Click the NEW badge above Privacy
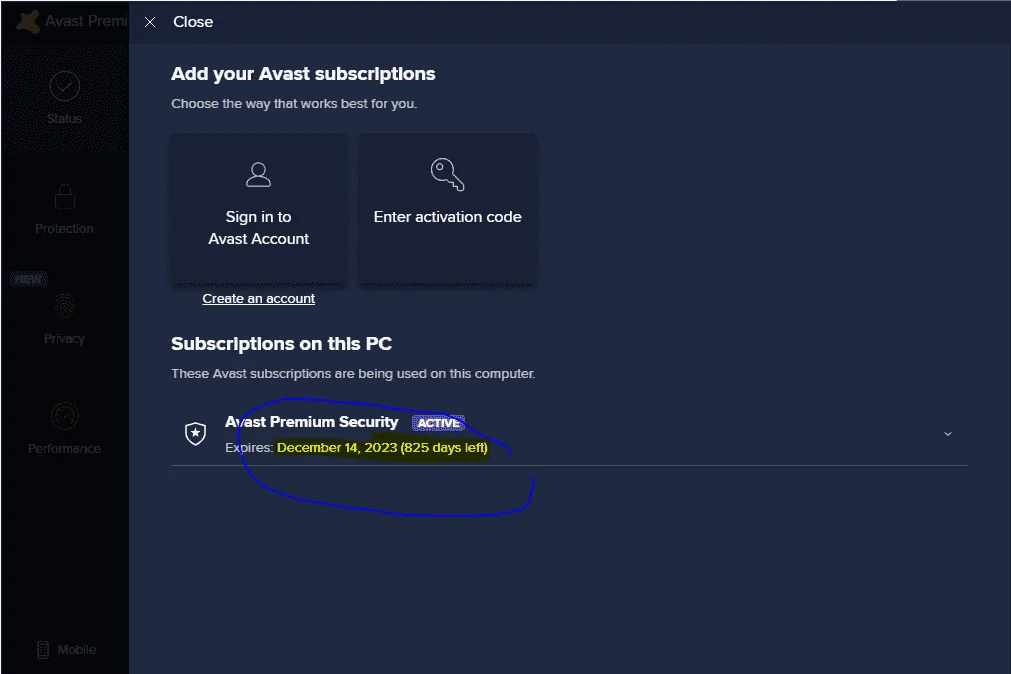 coord(28,279)
